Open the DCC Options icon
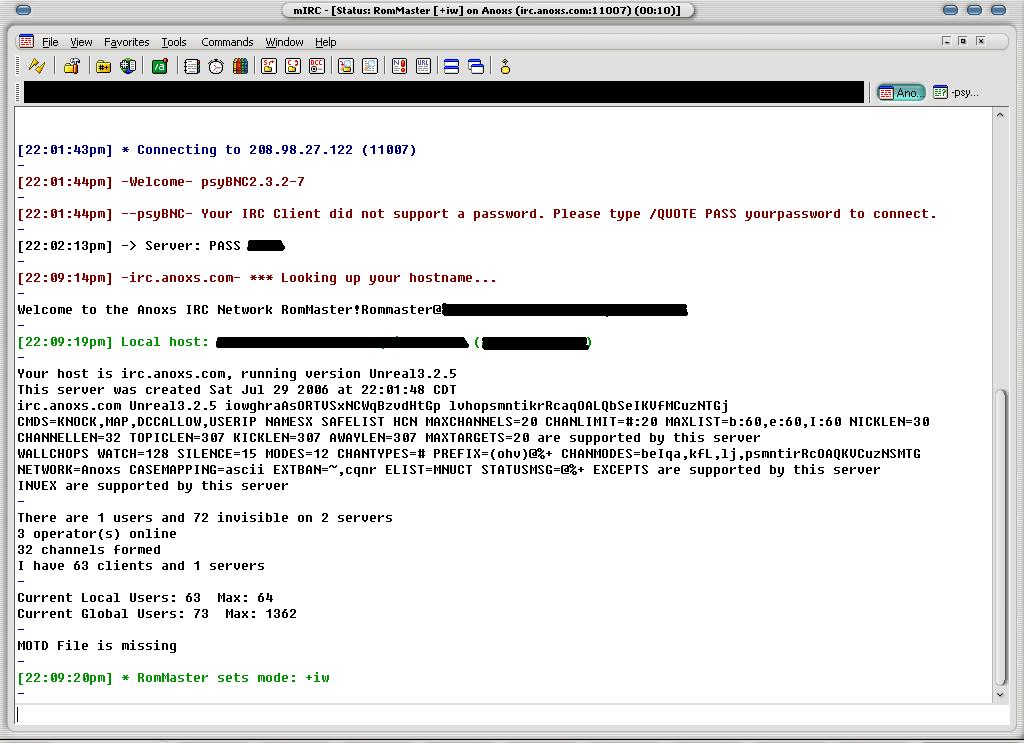 [x=317, y=66]
